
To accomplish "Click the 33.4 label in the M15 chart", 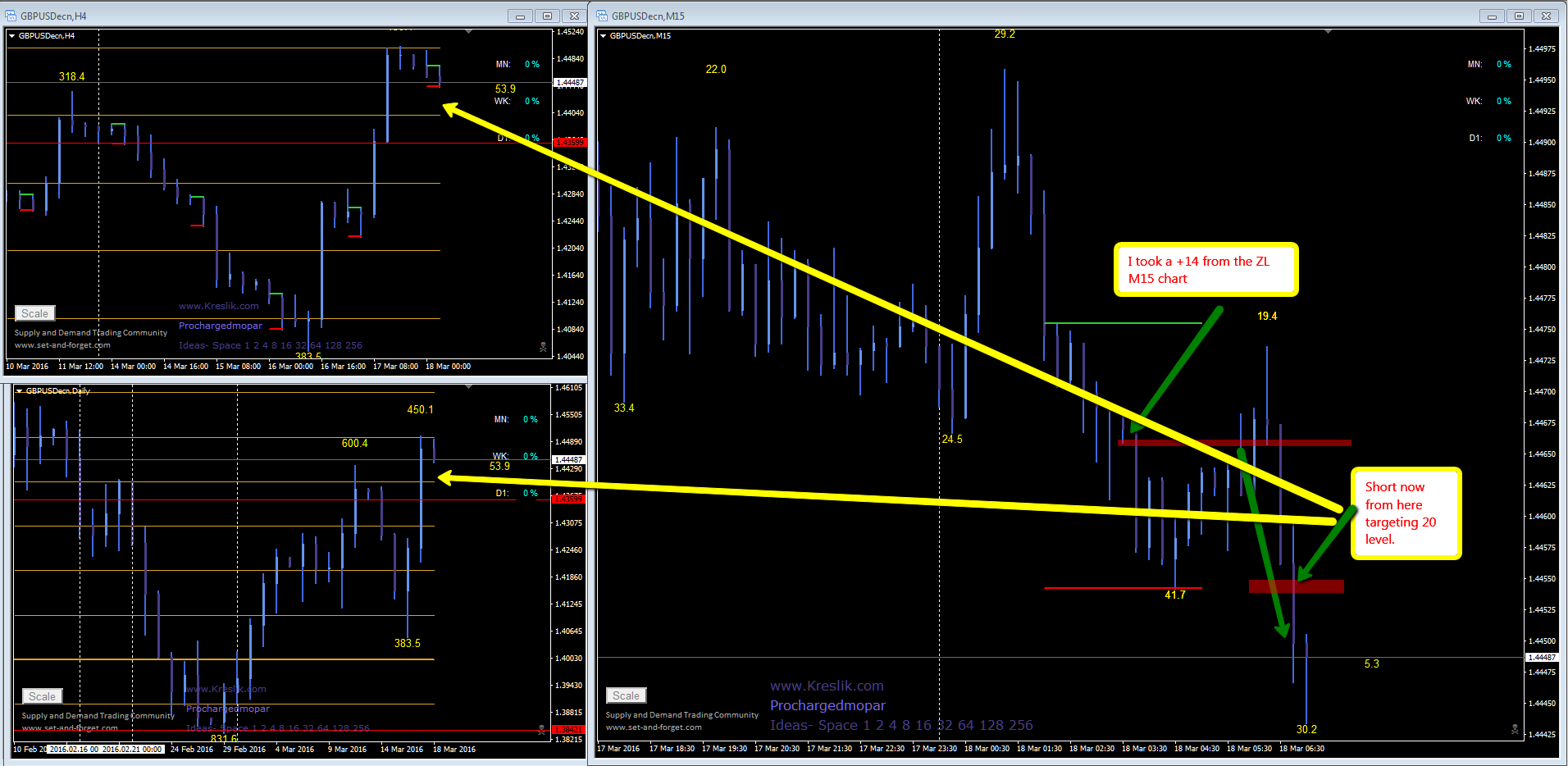I will (624, 408).
